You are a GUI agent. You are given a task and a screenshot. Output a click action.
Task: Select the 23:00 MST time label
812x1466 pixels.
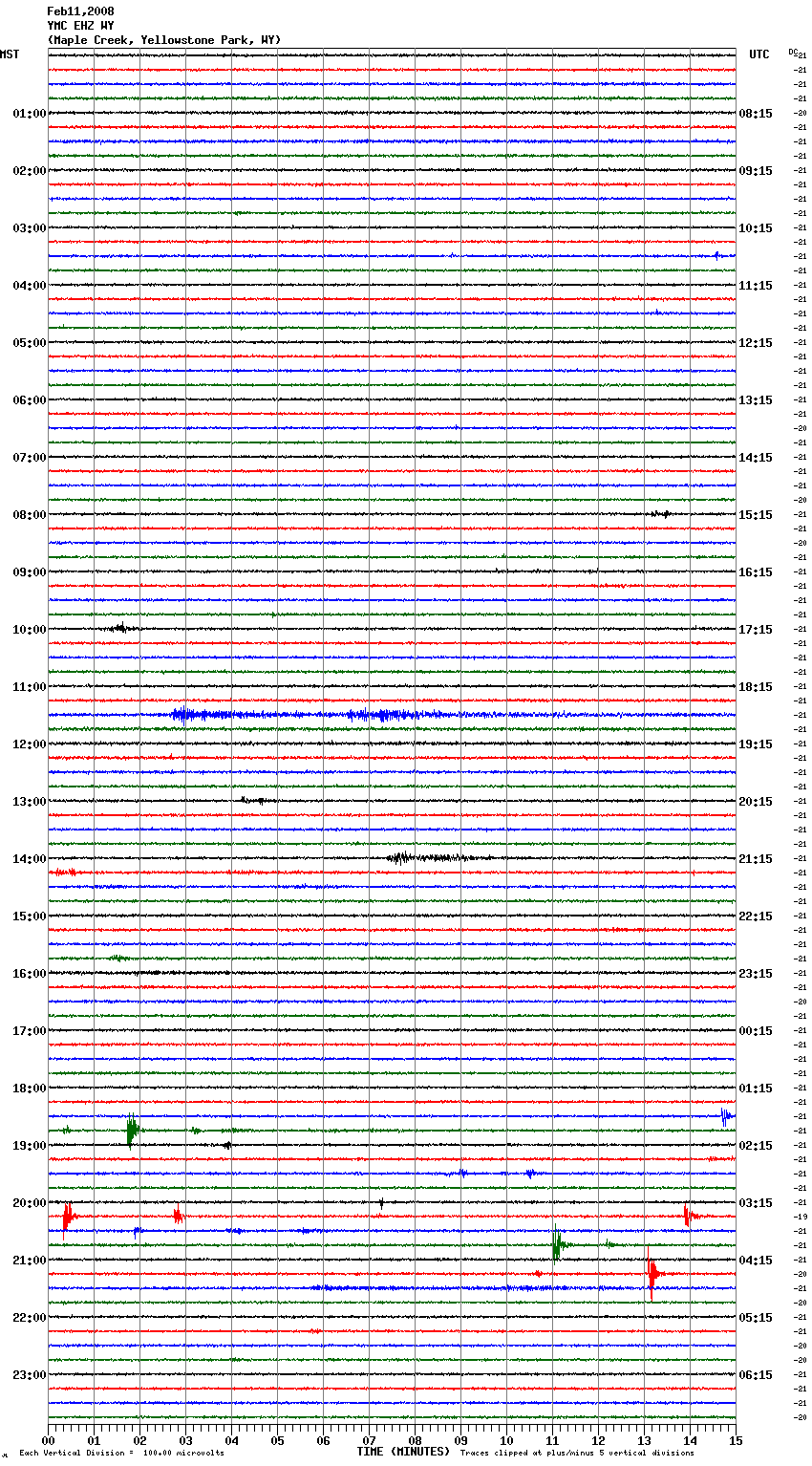[x=30, y=1375]
